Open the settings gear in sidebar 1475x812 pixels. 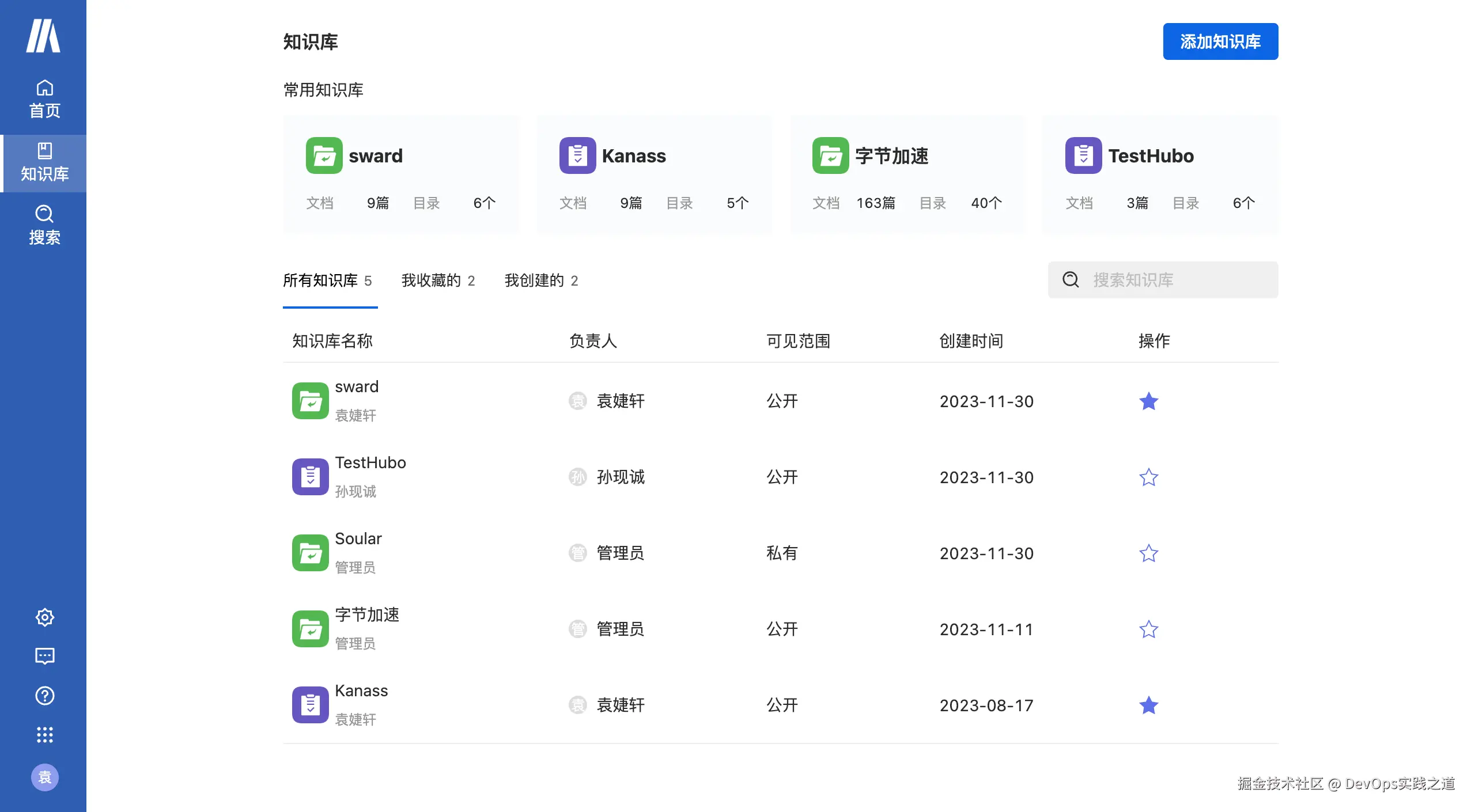point(44,617)
